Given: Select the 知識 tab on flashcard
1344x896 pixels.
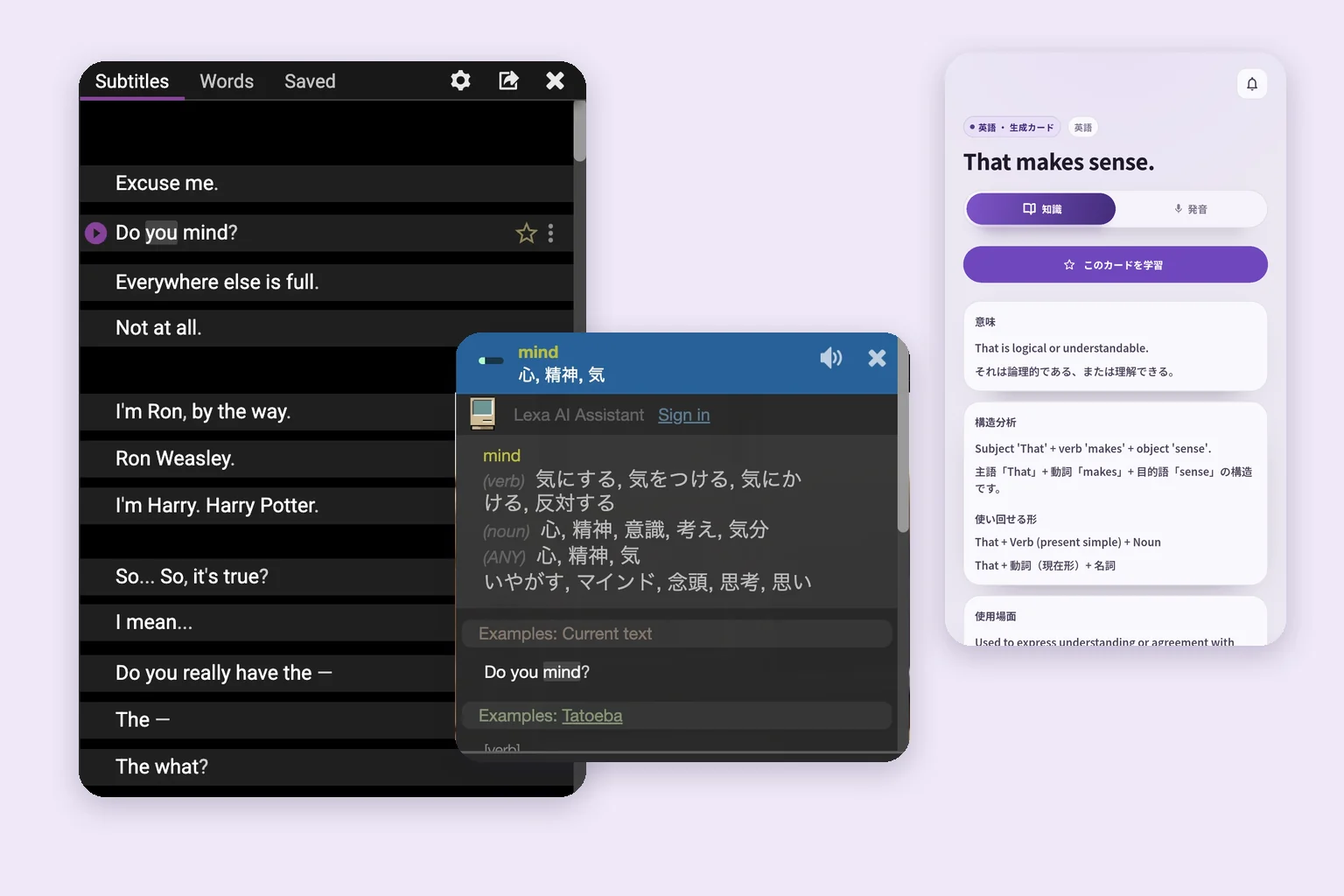Looking at the screenshot, I should pos(1041,209).
